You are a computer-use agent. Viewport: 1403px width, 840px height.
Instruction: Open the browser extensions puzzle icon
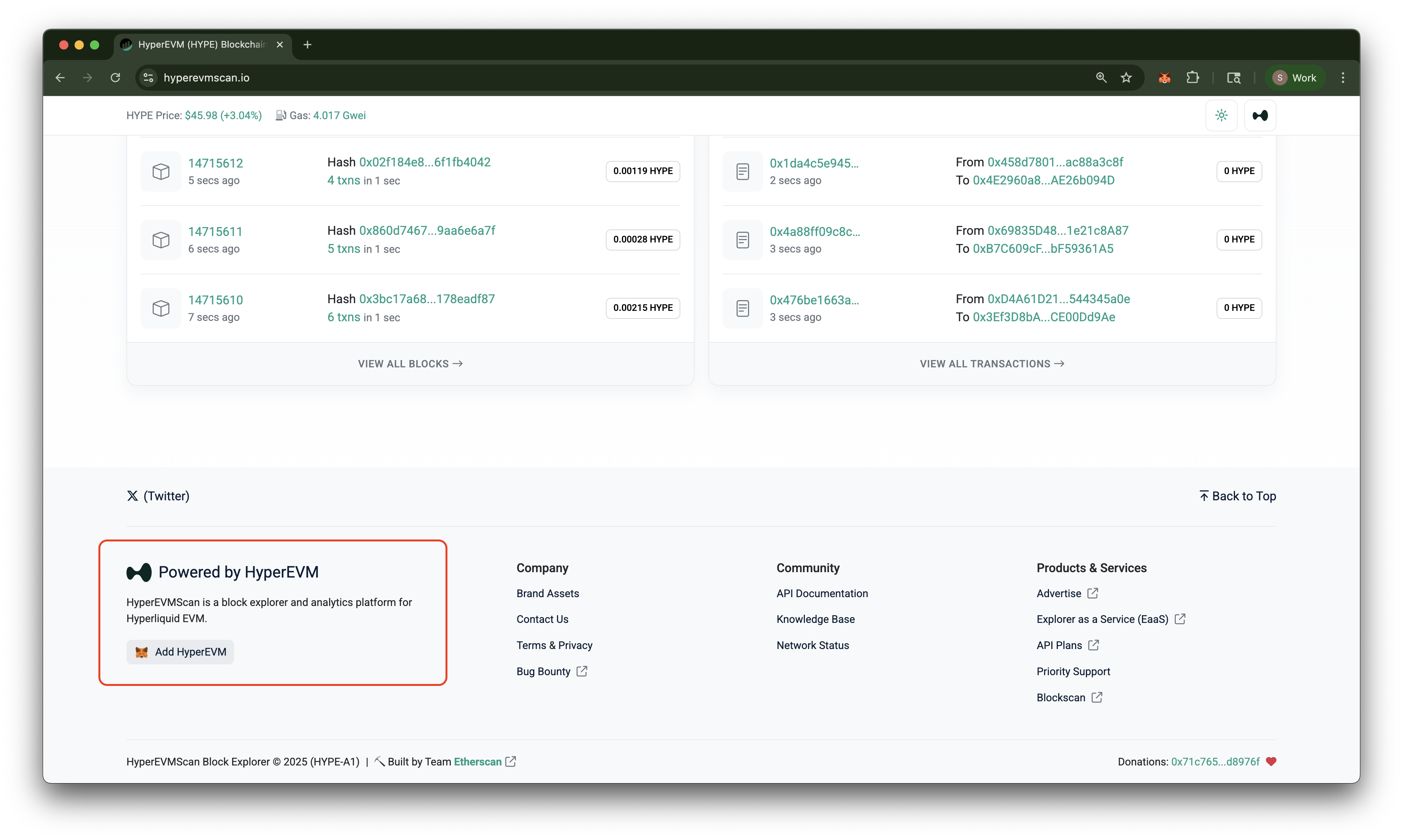coord(1192,78)
